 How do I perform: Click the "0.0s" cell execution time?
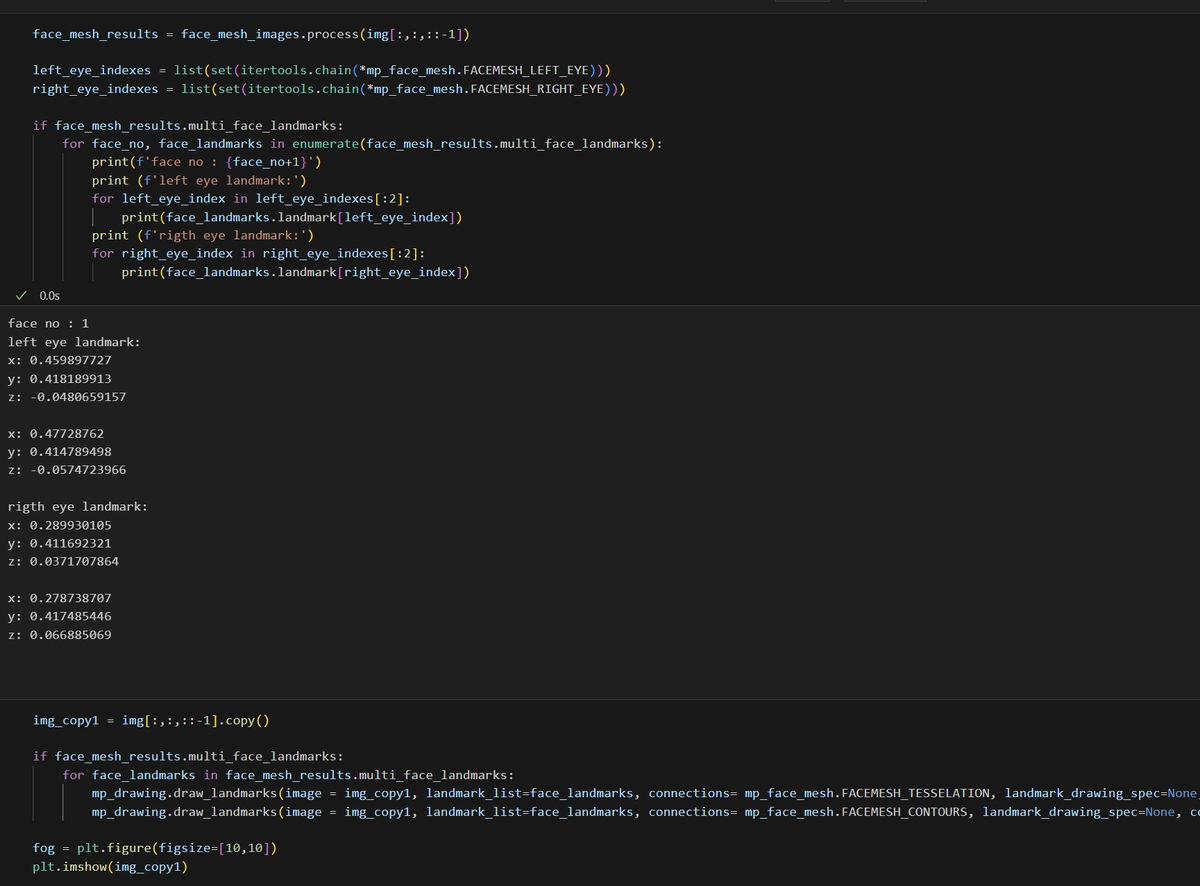click(x=49, y=296)
